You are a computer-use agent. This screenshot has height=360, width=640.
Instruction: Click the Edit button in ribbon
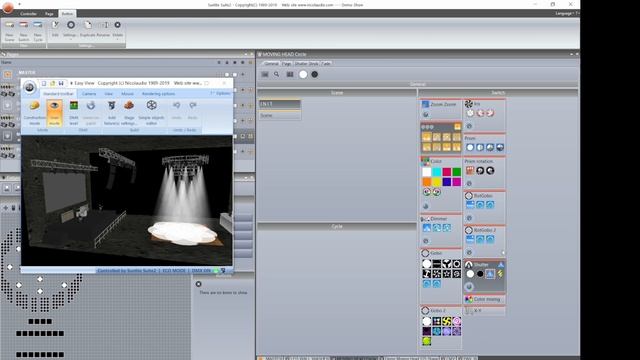[55, 29]
